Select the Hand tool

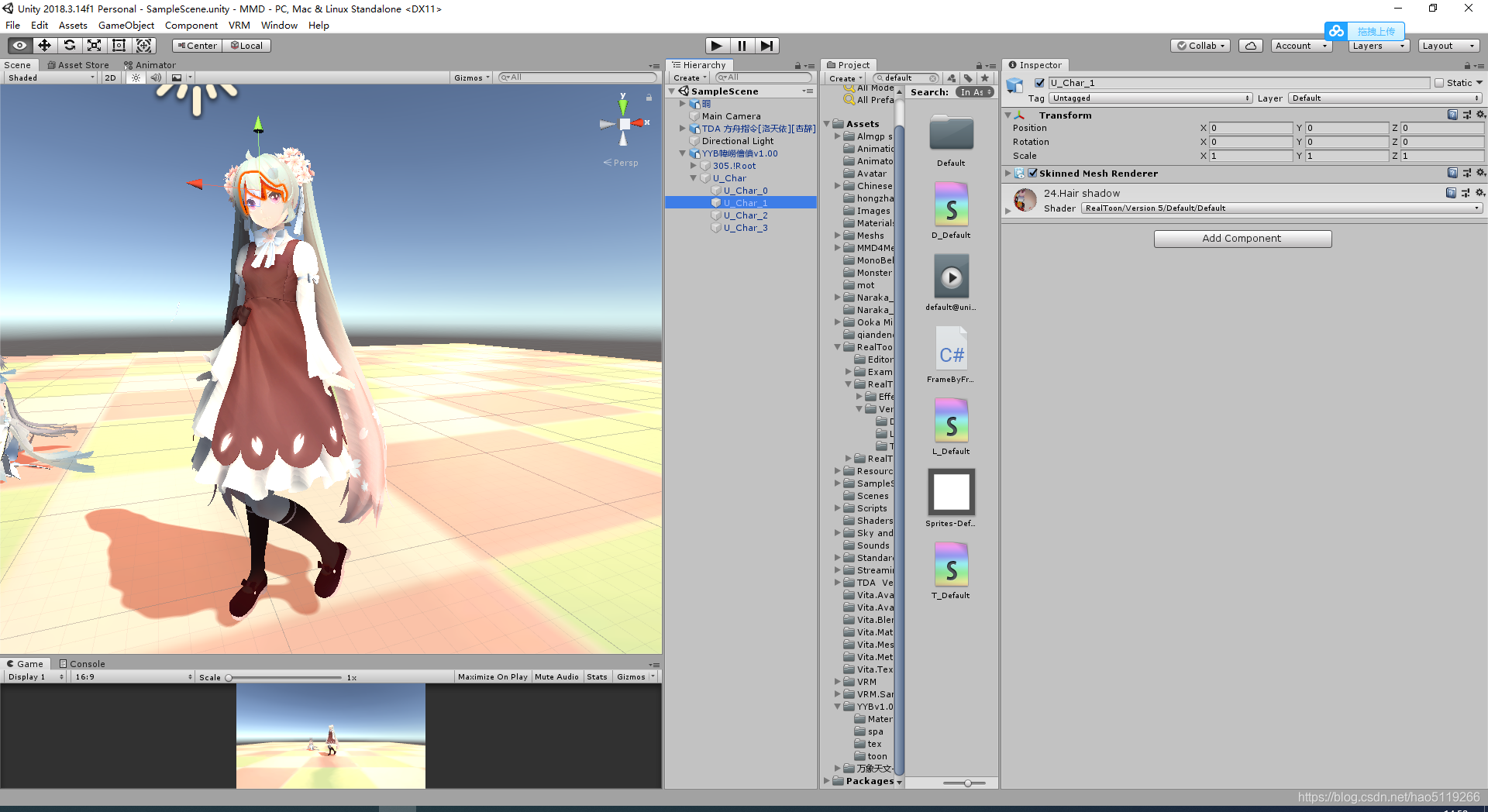click(19, 45)
